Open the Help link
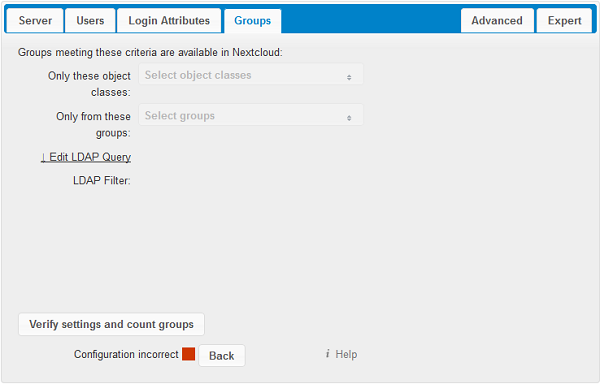Image resolution: width=600 pixels, height=384 pixels. [x=346, y=354]
